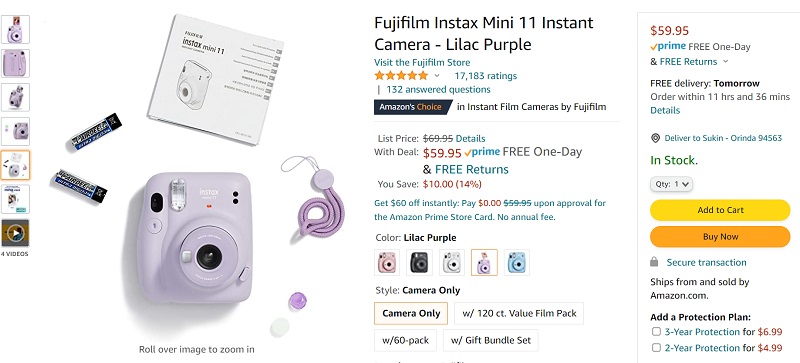Open the Visit the Fujifilm Store link
Image resolution: width=800 pixels, height=363 pixels.
tap(422, 62)
